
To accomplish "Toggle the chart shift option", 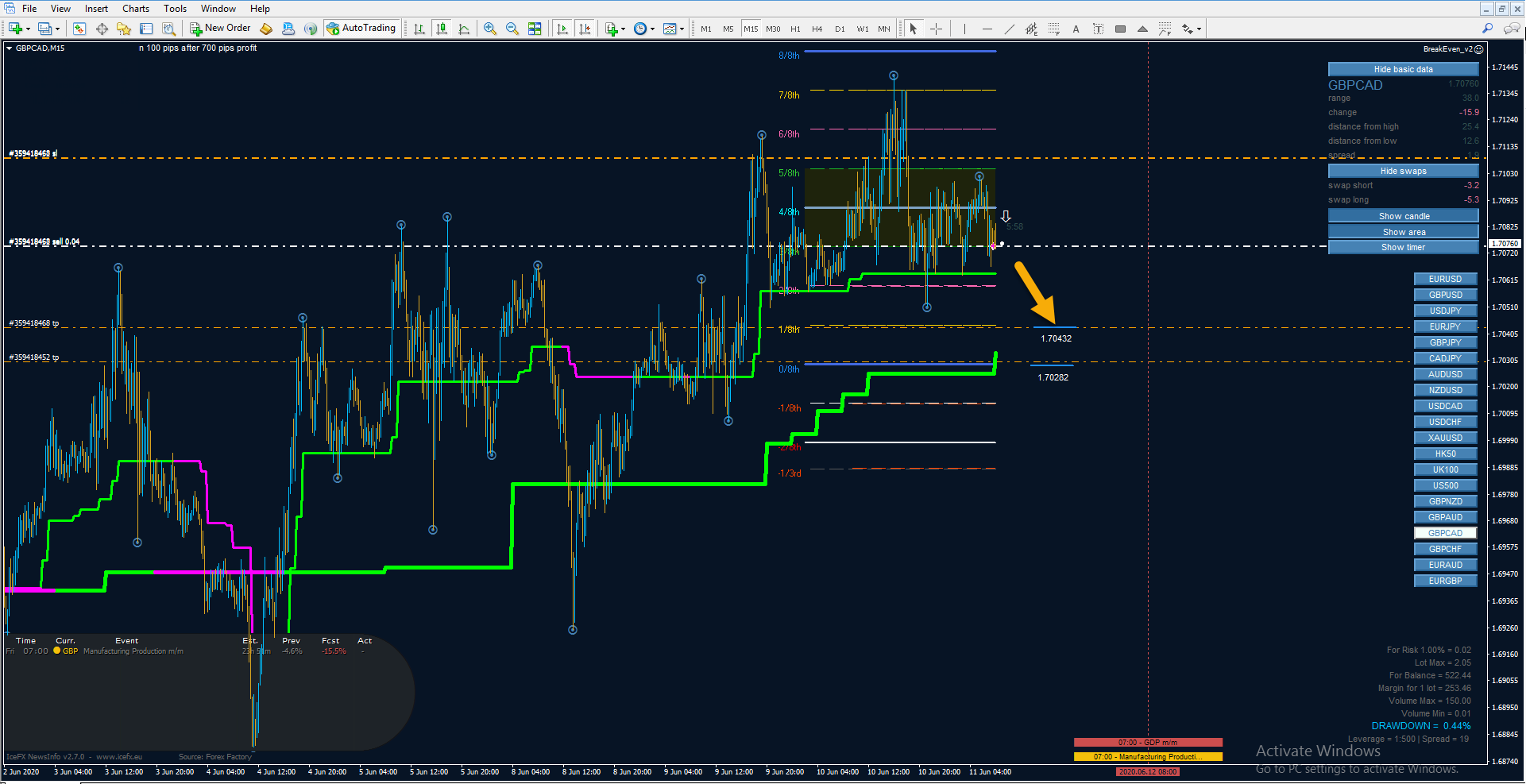I will coord(585,29).
